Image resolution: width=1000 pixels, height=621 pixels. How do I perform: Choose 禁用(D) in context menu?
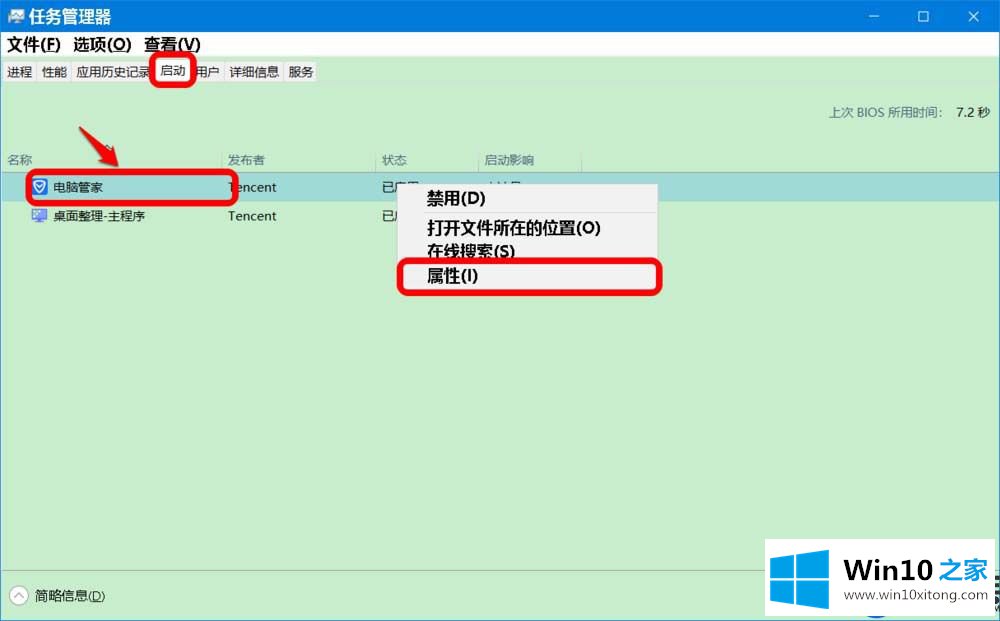point(527,199)
